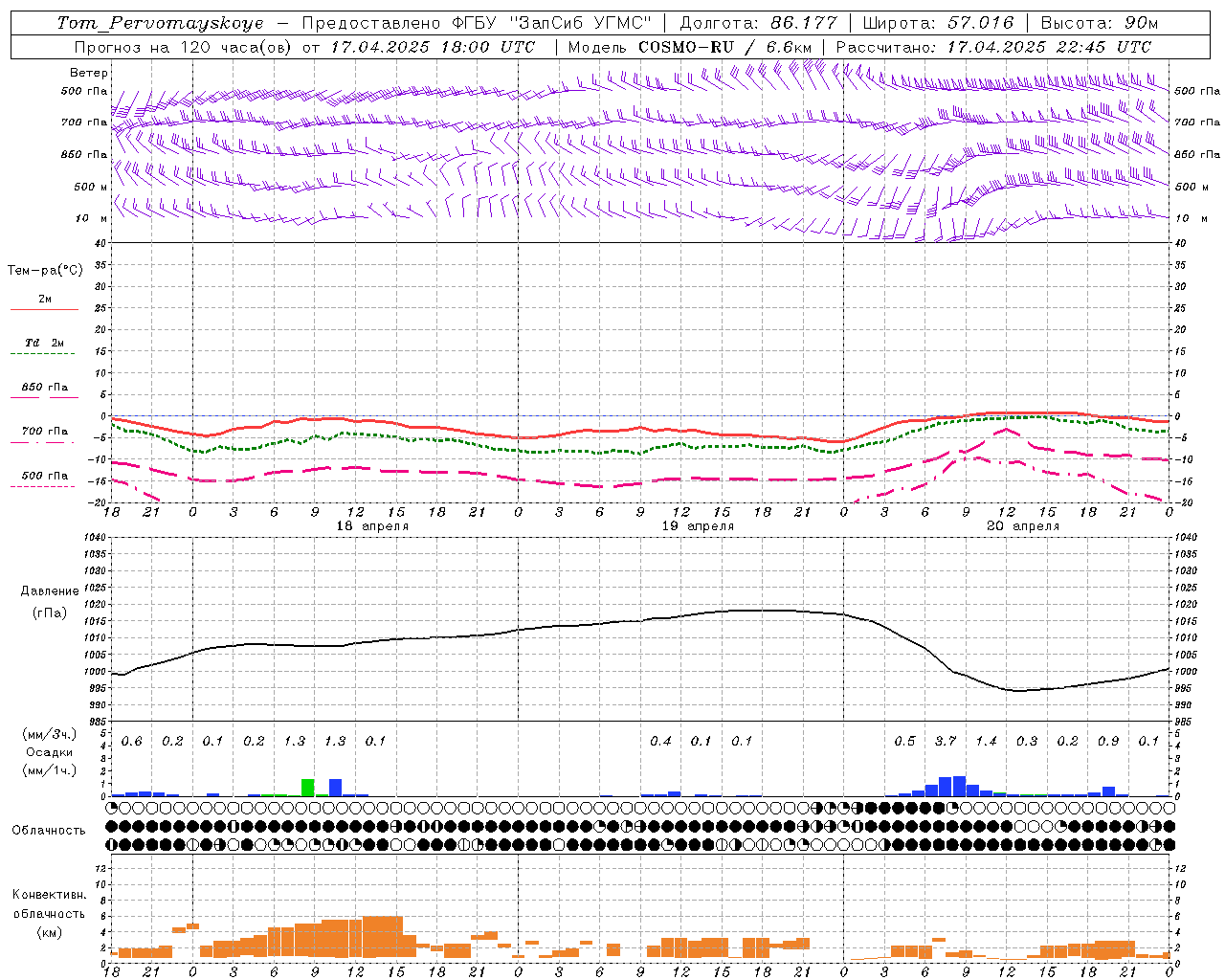Click the forecast start time 17.04.2025 18:00 UTC
The image size is (1225, 980).
click(434, 47)
